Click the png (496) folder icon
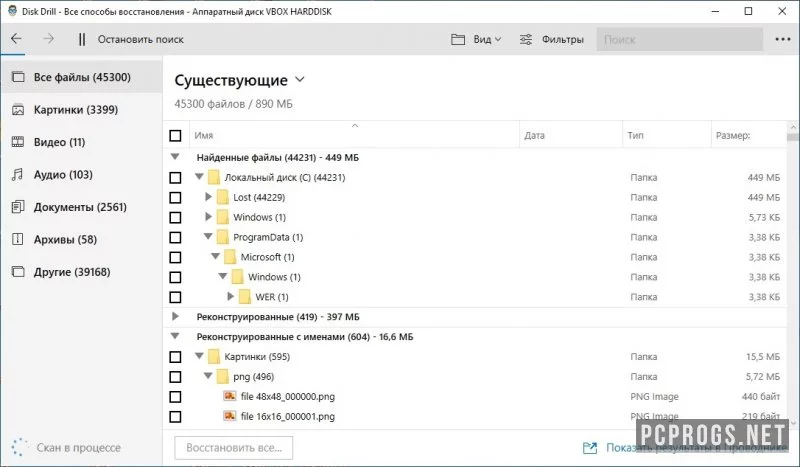Image resolution: width=800 pixels, height=467 pixels. [222, 376]
